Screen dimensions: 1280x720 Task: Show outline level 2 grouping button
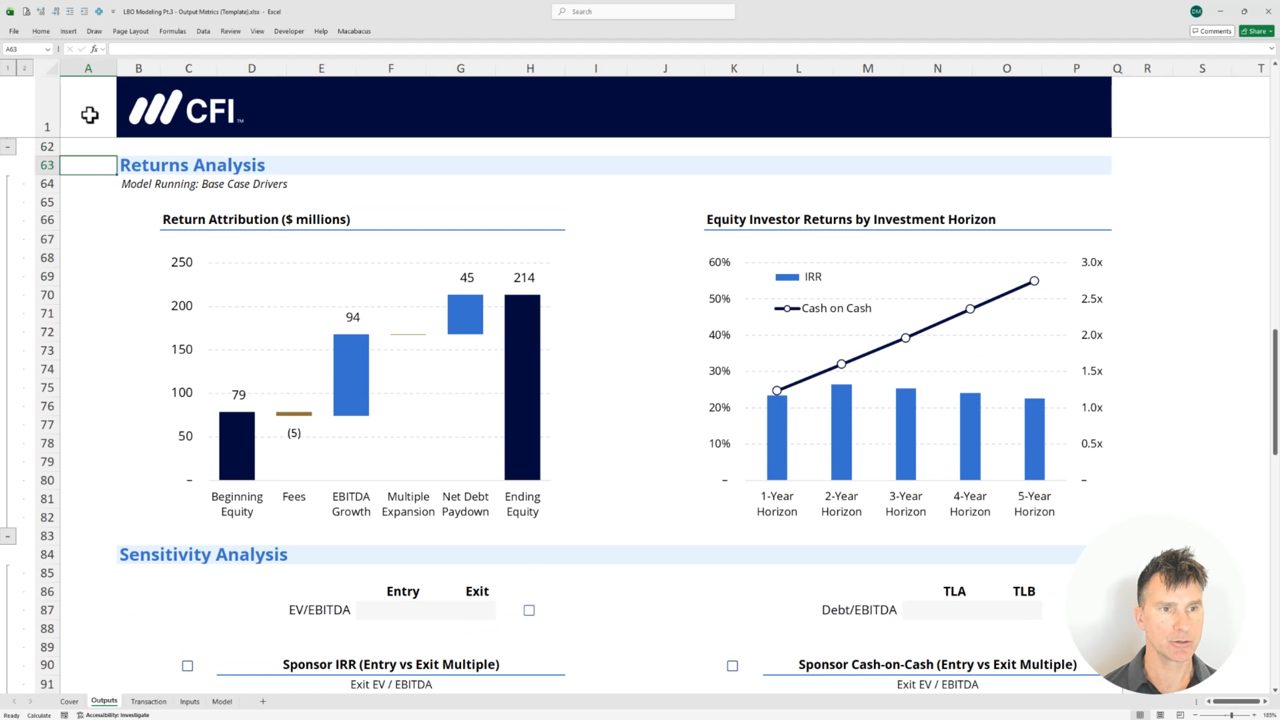(24, 68)
